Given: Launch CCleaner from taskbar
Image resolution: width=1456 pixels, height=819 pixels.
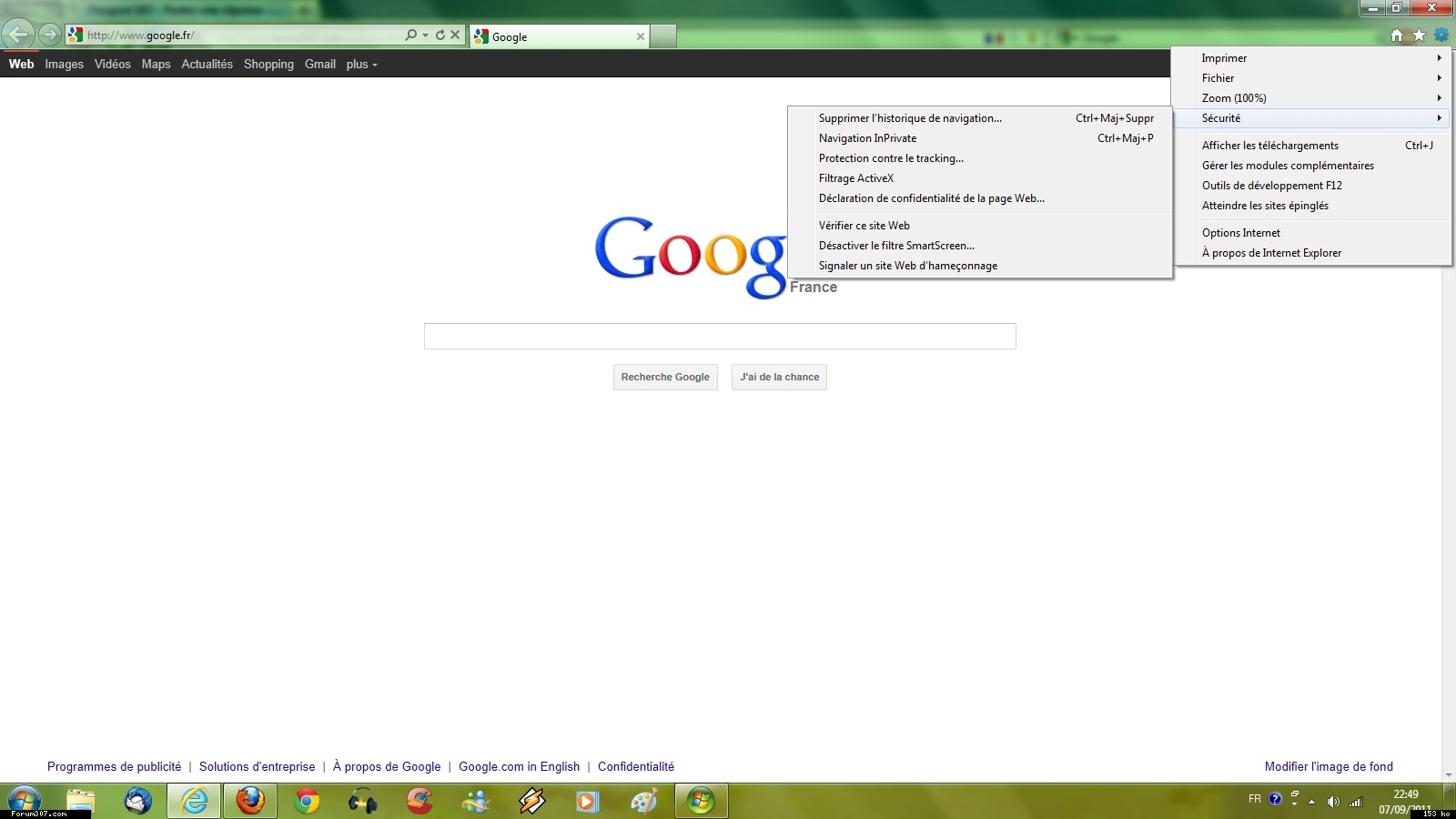Looking at the screenshot, I should (x=420, y=801).
